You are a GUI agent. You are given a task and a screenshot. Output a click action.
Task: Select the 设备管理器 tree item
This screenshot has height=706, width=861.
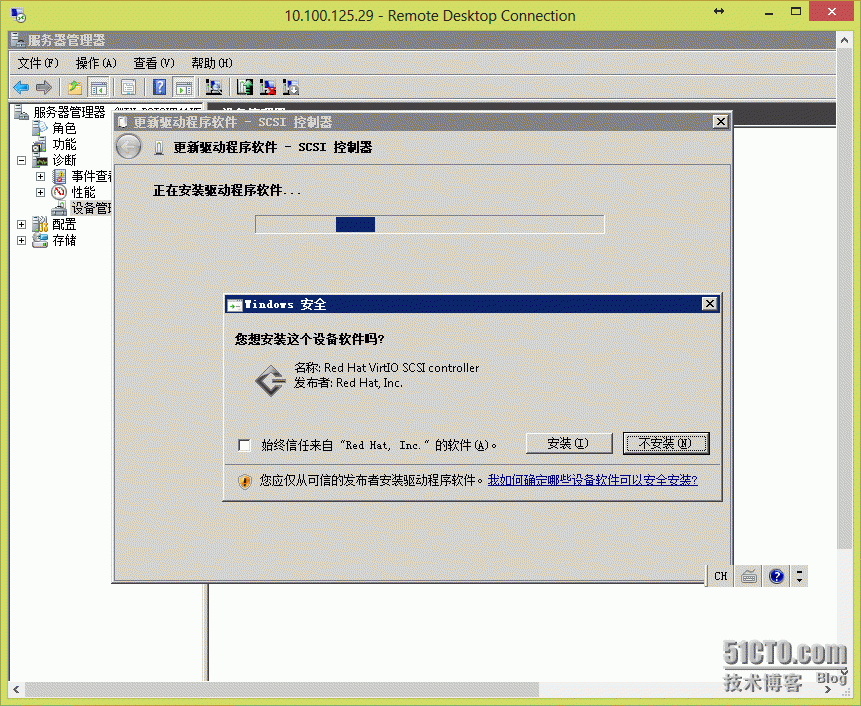(x=91, y=208)
